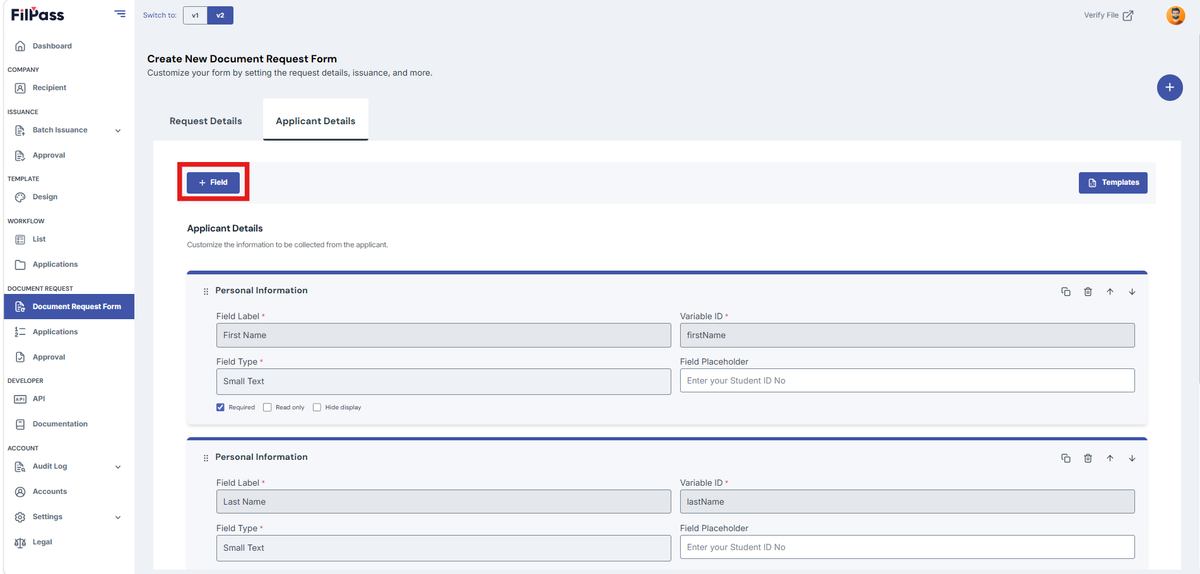Click Last Name's Field Placeholder input
Screen dimensions: 1200x574
907,548
